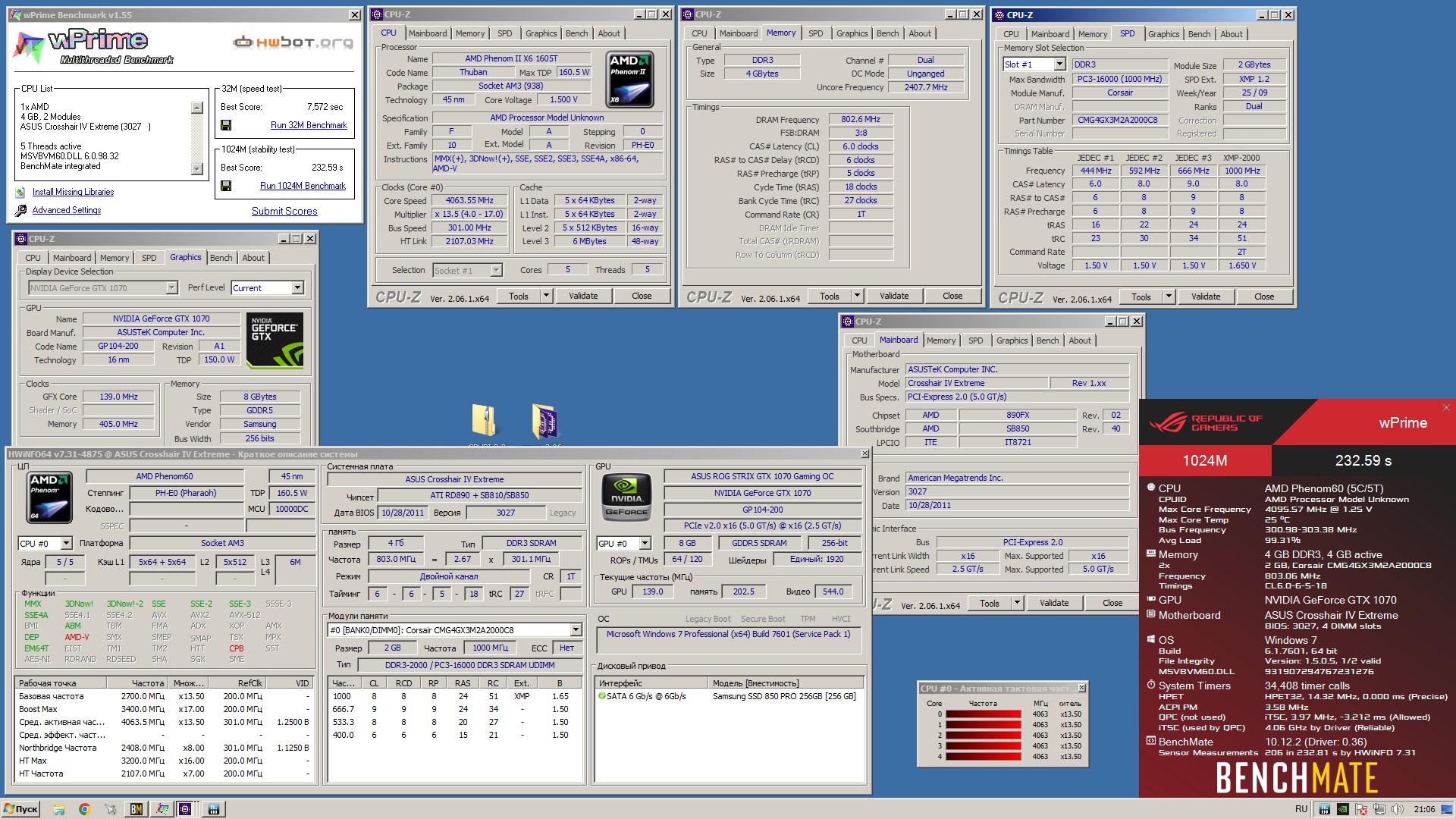This screenshot has height=819, width=1456.
Task: Click Validate in the CPU-Z CPU window
Action: click(583, 296)
